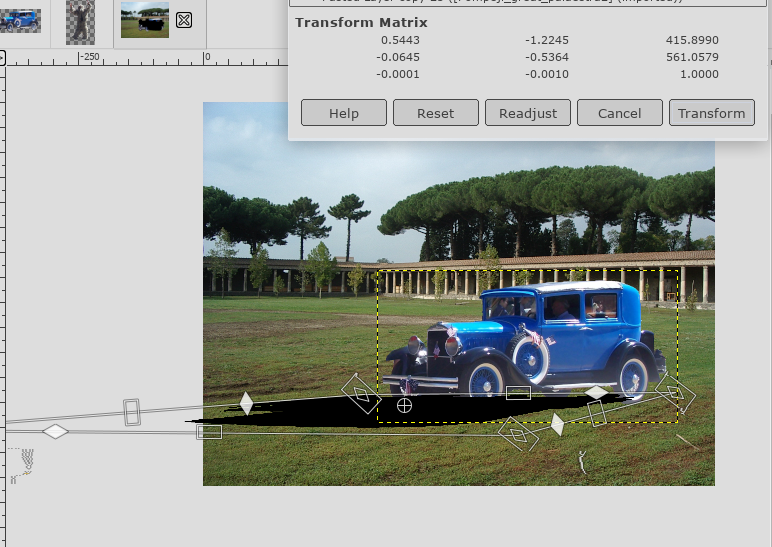Click matrix value 1.0000
The width and height of the screenshot is (772, 547).
point(699,74)
